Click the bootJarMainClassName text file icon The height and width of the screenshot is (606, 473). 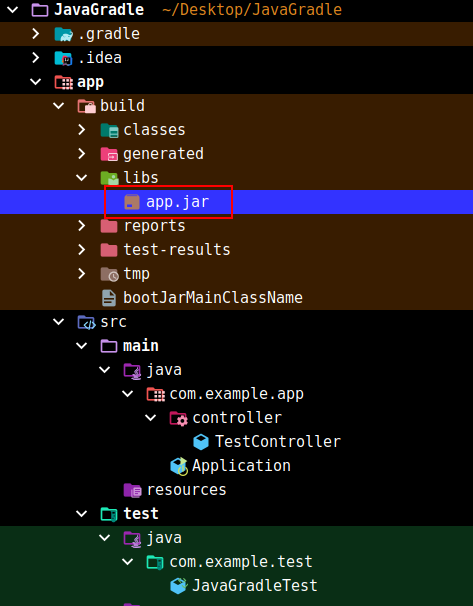coord(109,298)
